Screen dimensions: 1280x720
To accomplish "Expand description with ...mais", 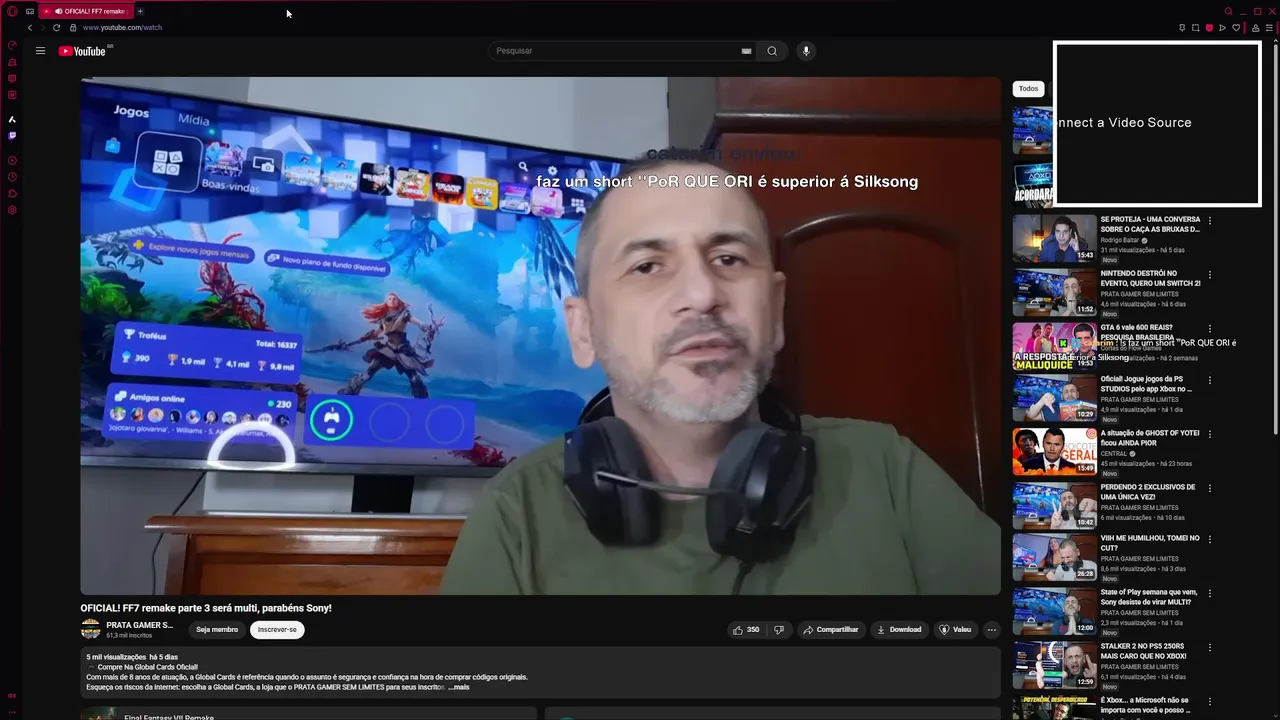I will click(x=458, y=687).
